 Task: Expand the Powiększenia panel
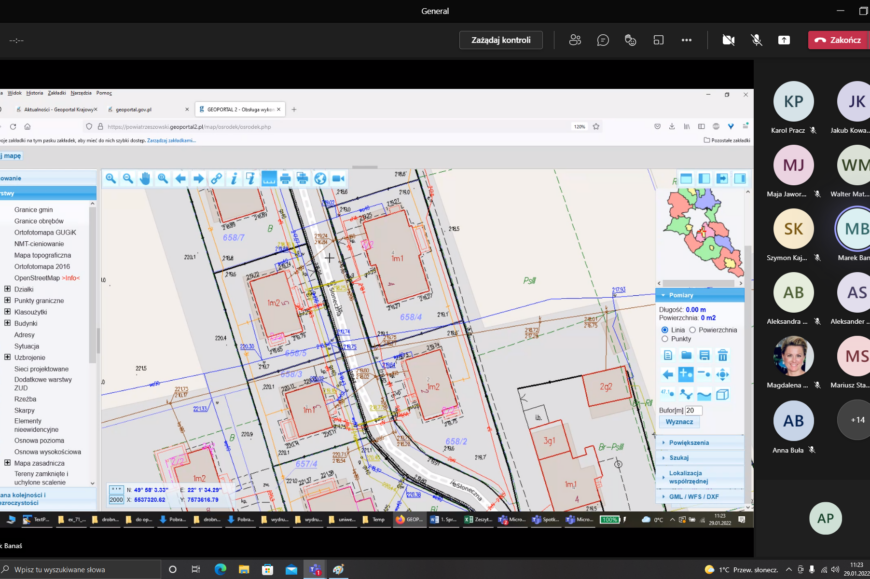(700, 443)
